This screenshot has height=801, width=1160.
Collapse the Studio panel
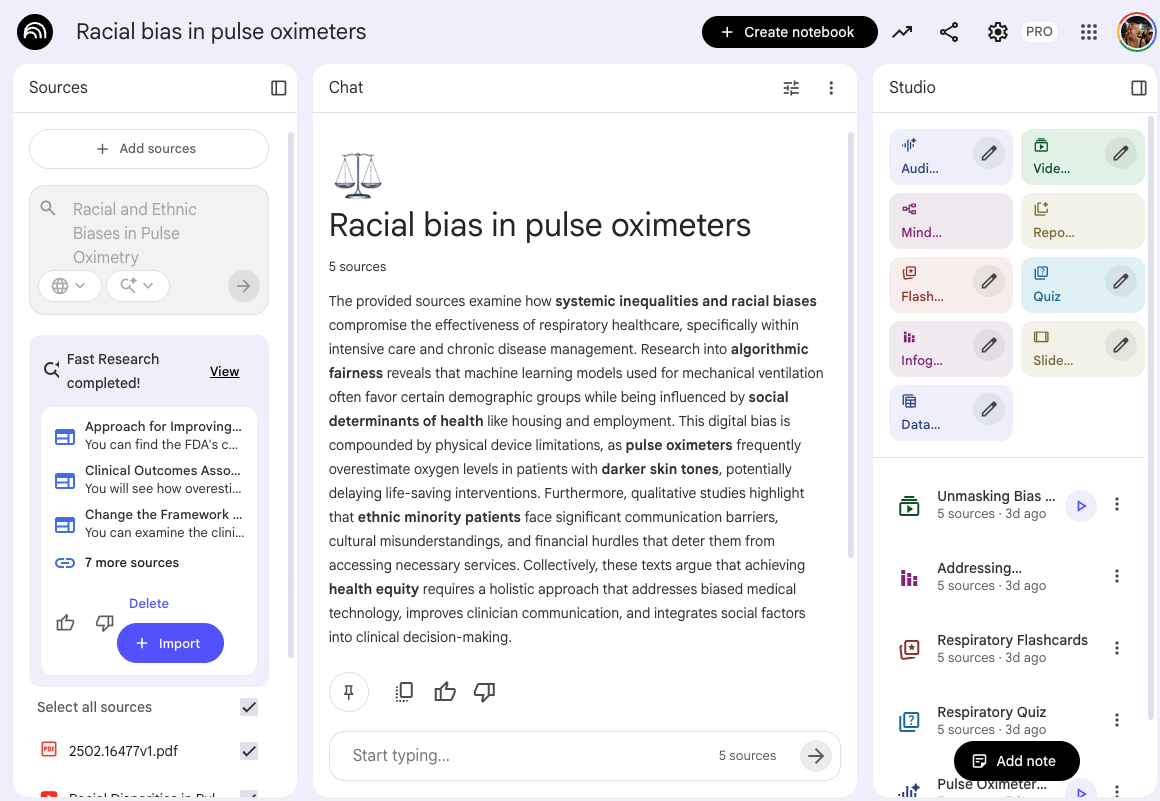(x=1139, y=88)
